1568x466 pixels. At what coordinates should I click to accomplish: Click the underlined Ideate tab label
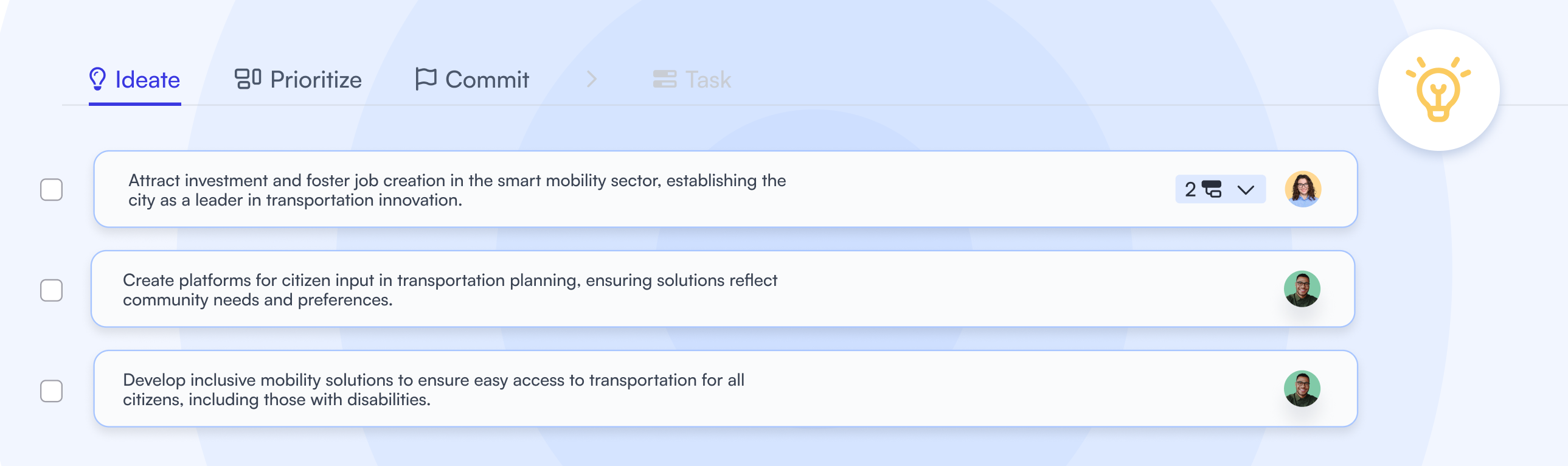[148, 79]
